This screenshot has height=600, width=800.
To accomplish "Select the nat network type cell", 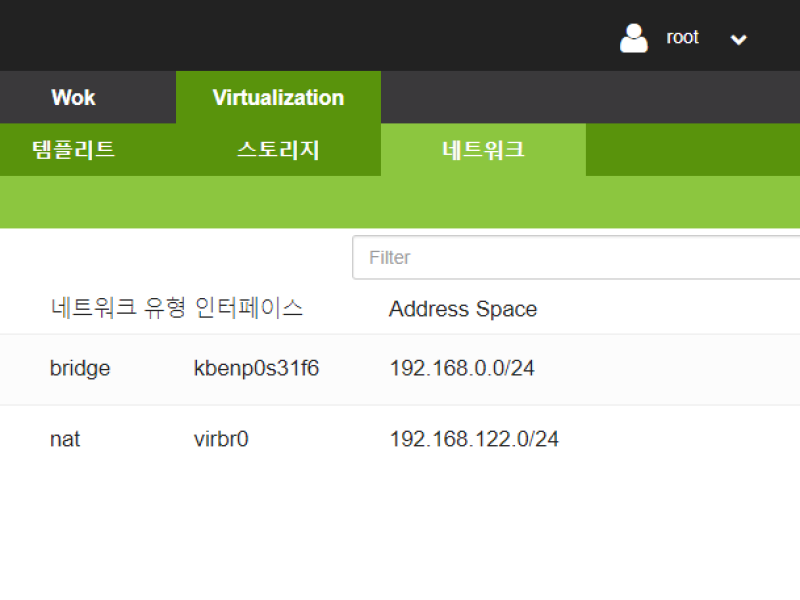I will pos(65,439).
